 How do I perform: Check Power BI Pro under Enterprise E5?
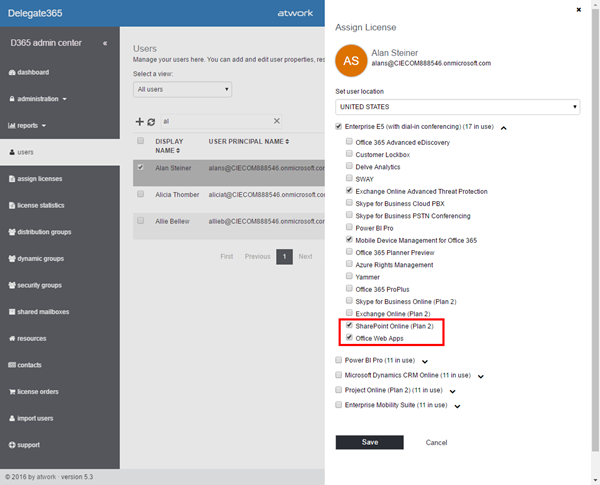point(349,227)
